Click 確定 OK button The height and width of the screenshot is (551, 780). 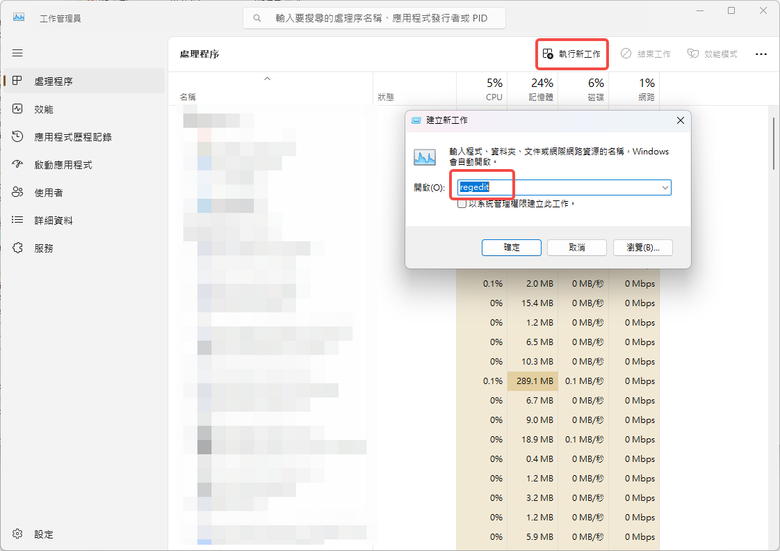(511, 247)
